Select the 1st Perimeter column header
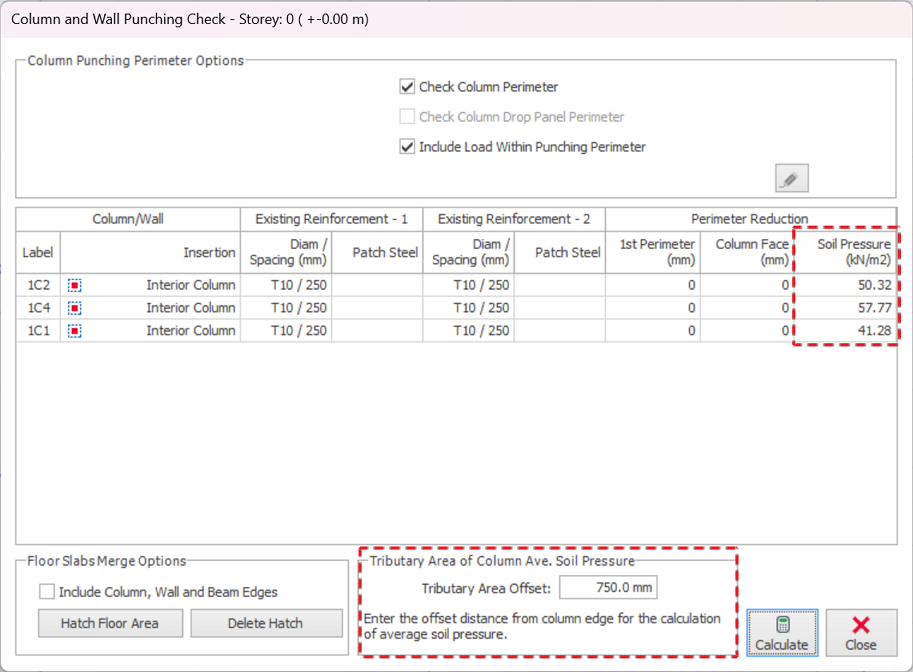This screenshot has height=672, width=913. click(651, 252)
